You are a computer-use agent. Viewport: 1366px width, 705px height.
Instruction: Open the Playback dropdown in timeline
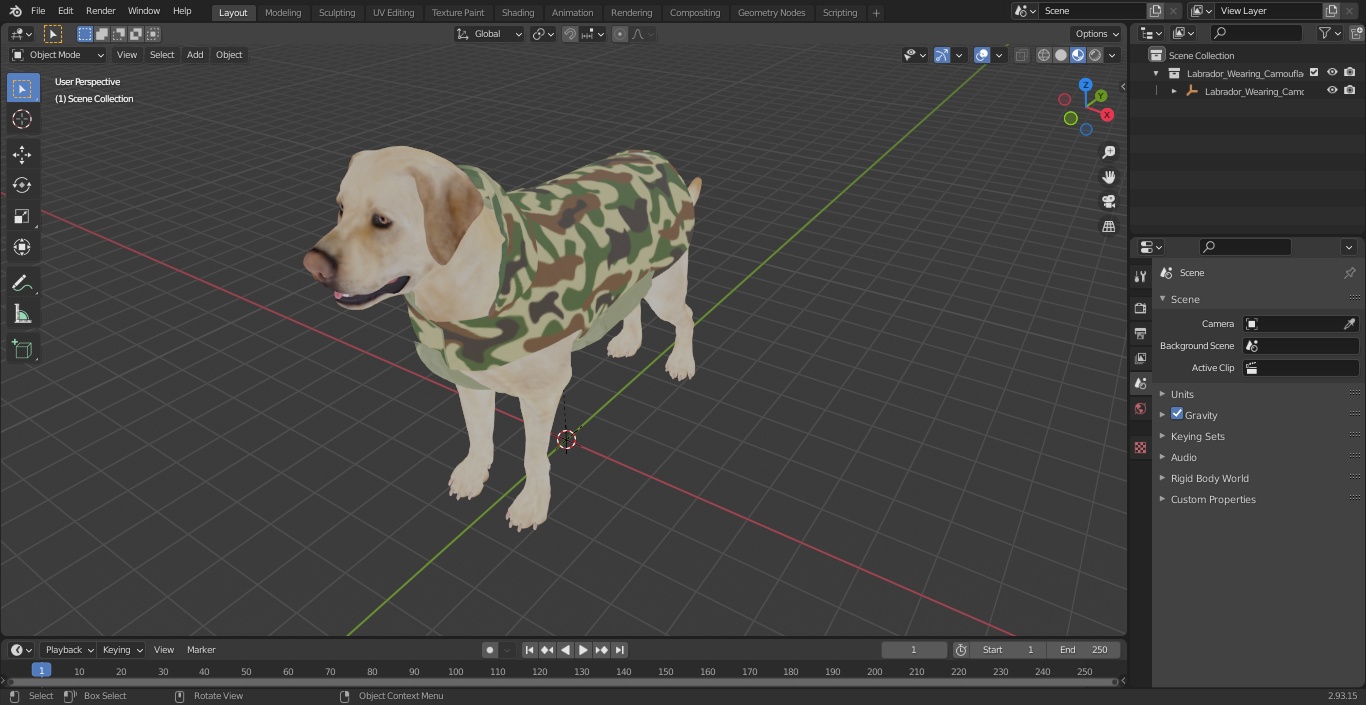(x=68, y=650)
